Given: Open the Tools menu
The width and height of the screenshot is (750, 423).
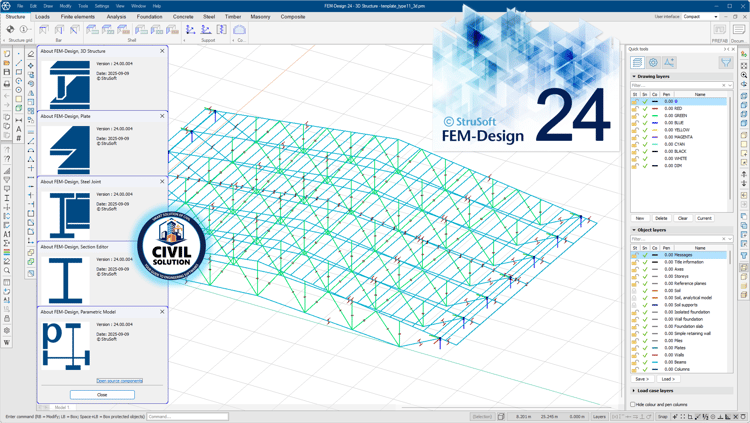Looking at the screenshot, I should click(x=83, y=6).
